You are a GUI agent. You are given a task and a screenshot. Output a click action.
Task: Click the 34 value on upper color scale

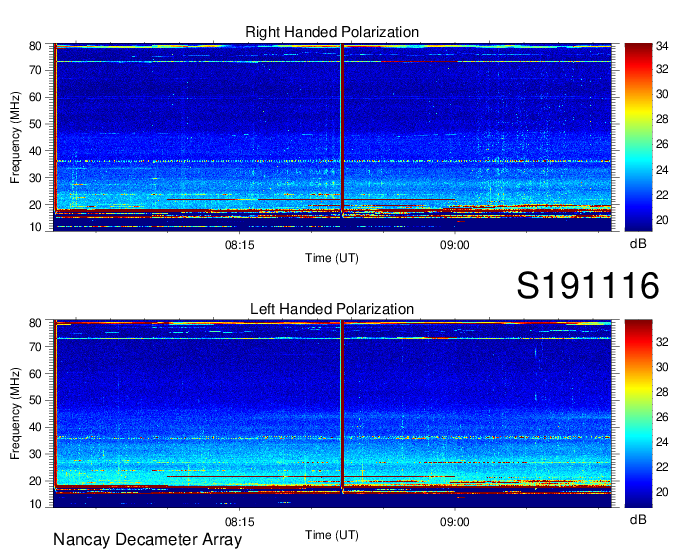(x=662, y=46)
